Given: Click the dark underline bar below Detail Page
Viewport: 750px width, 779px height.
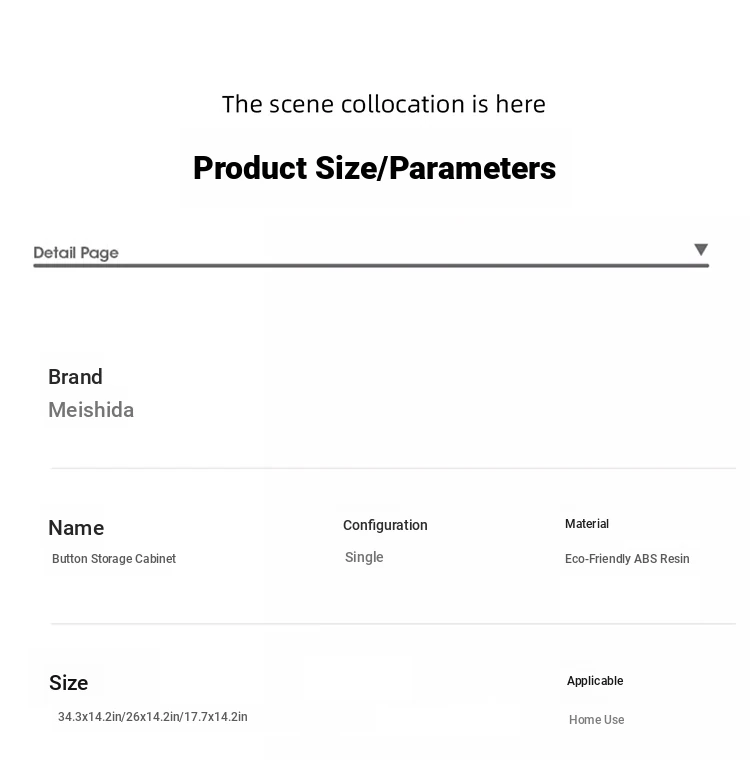Looking at the screenshot, I should 371,266.
